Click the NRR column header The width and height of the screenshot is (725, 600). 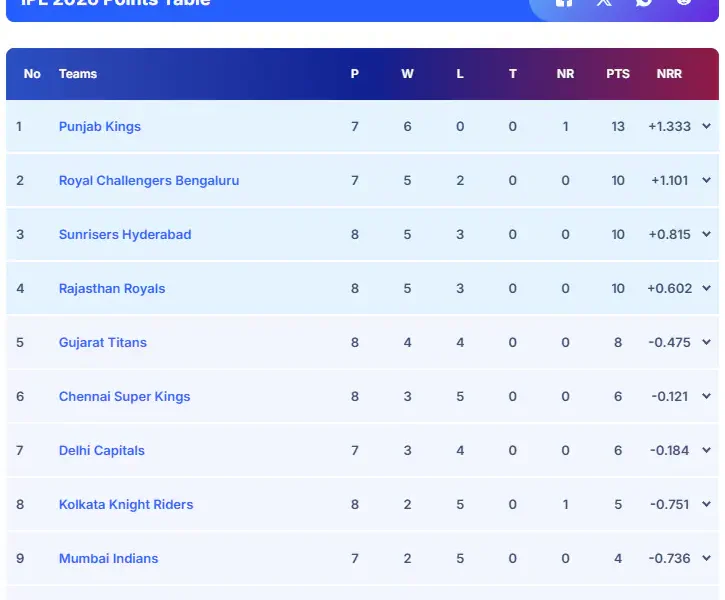coord(669,74)
